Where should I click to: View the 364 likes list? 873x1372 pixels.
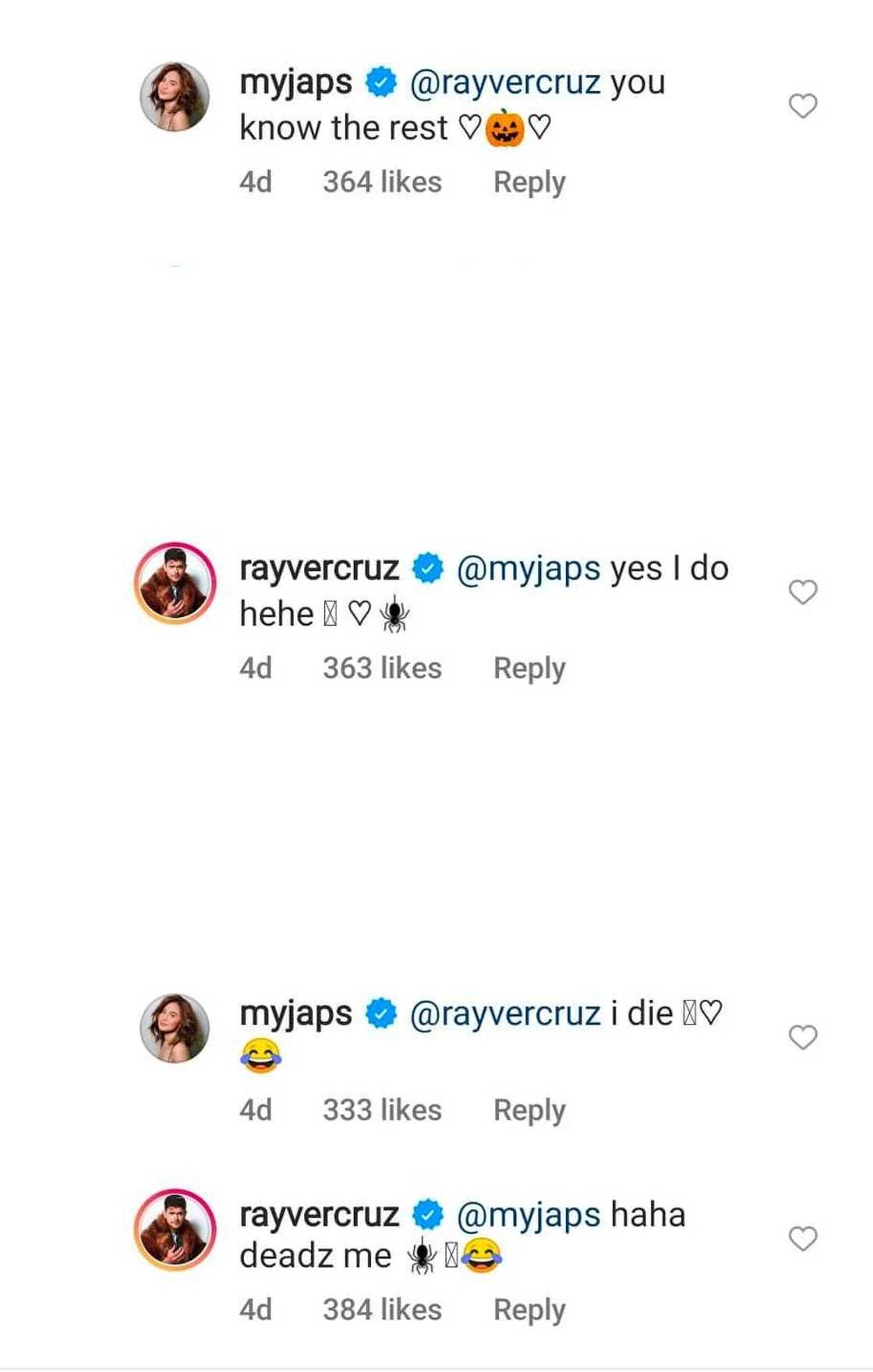(x=382, y=182)
